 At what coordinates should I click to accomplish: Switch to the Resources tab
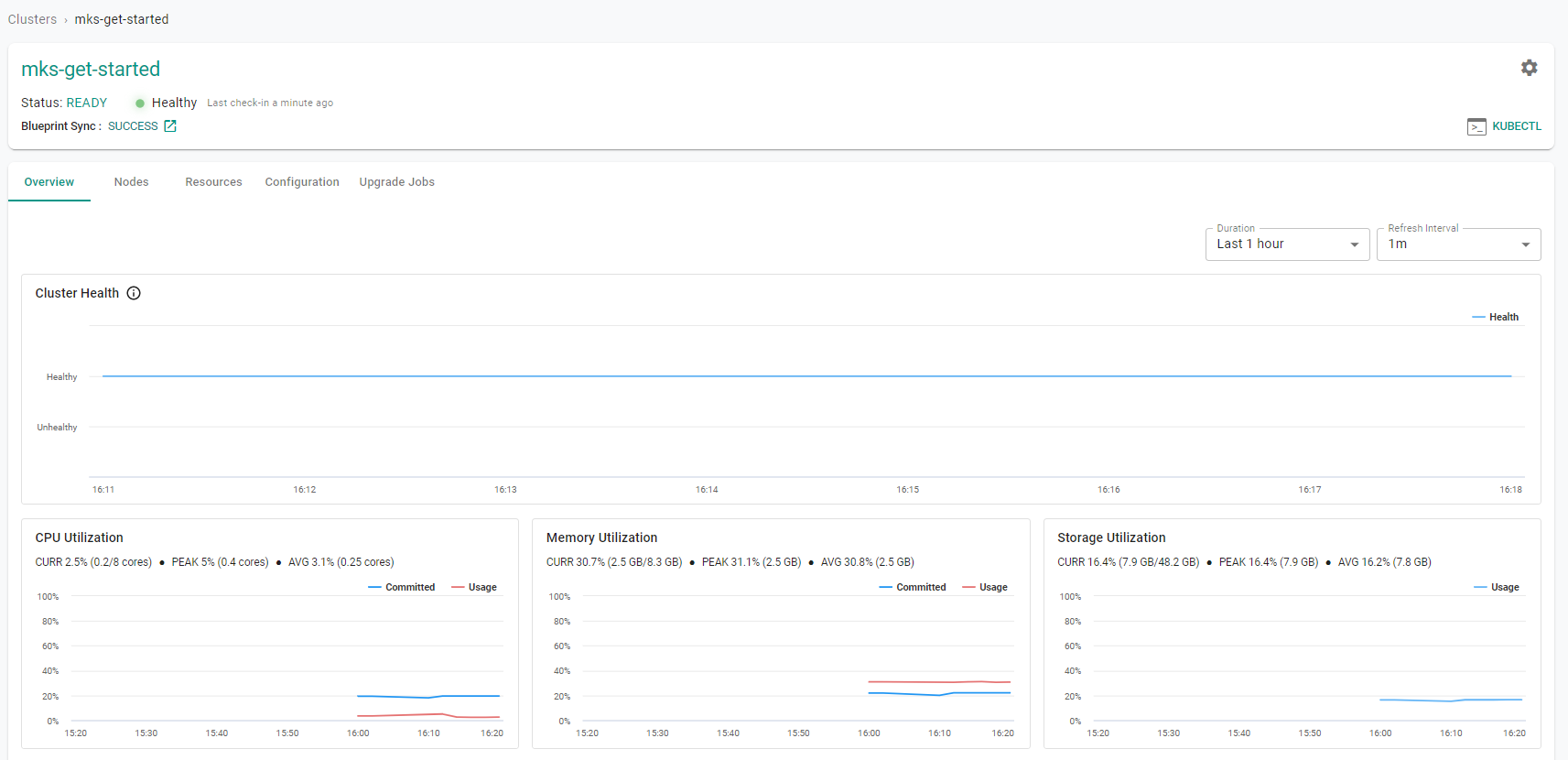(x=213, y=182)
